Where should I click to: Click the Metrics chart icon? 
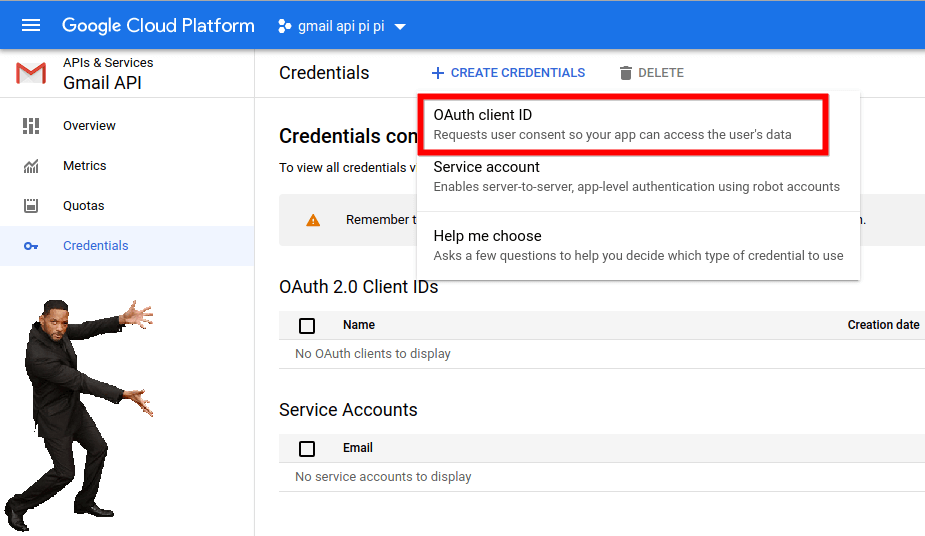(x=31, y=166)
